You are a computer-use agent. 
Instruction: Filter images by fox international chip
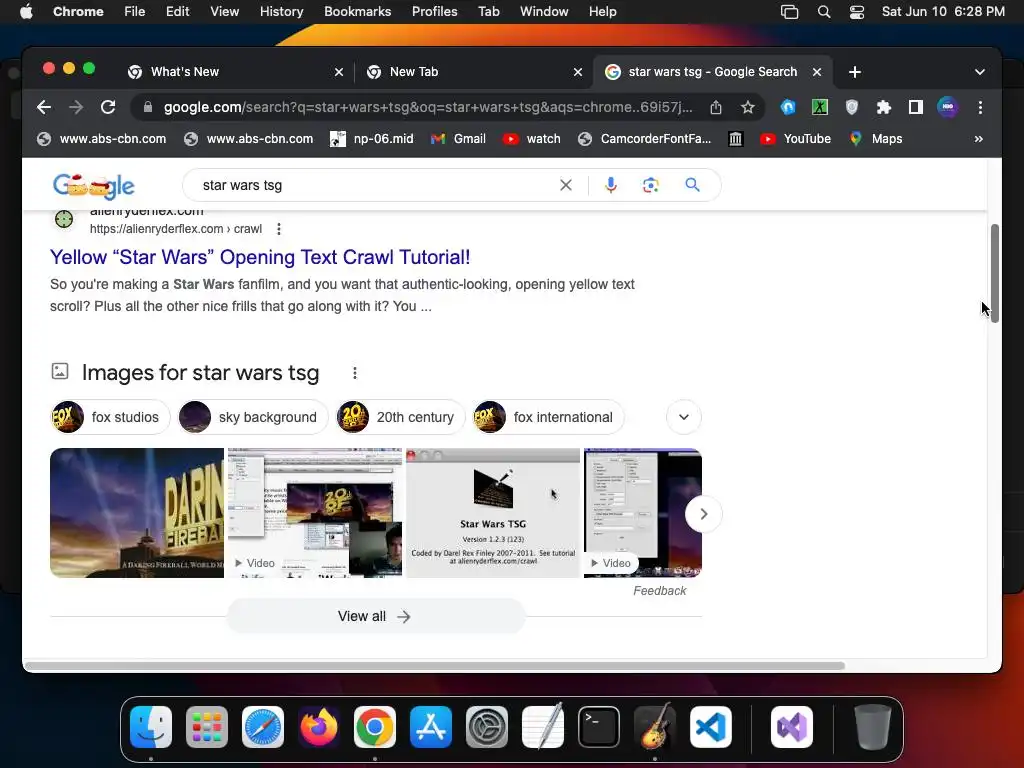point(549,417)
